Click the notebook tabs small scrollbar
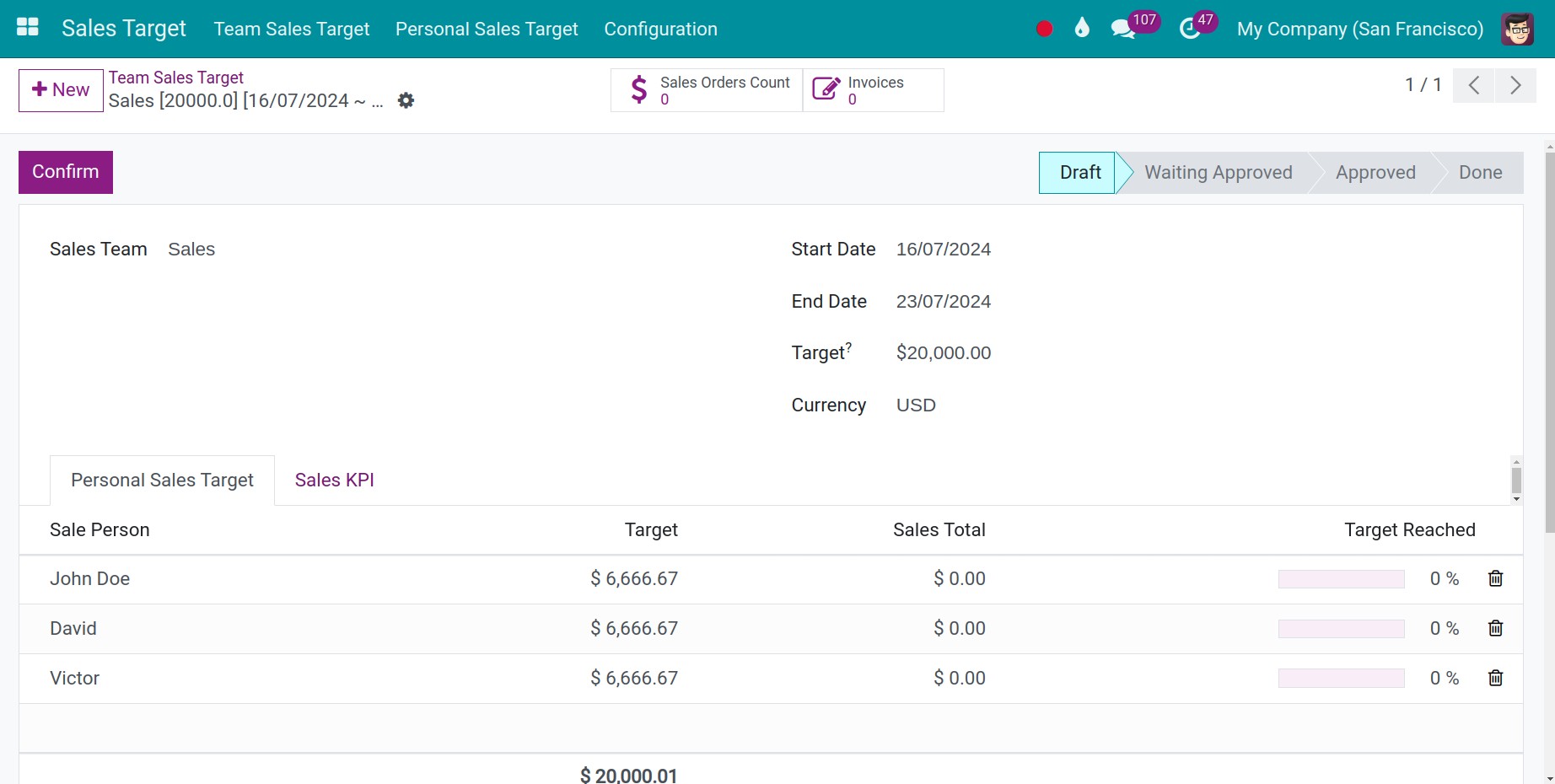 1516,481
